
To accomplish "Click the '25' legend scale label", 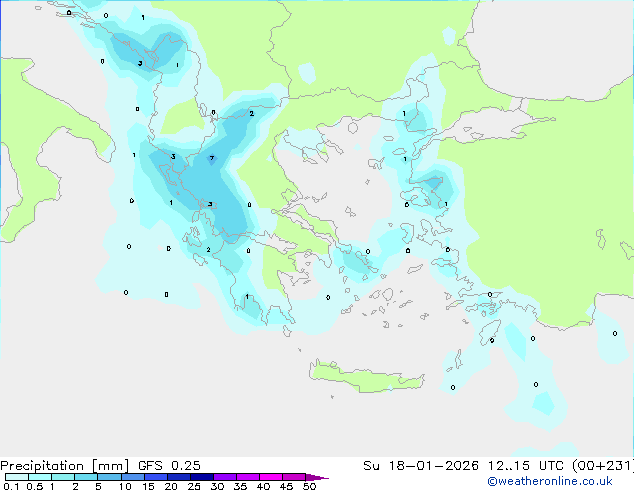I will pyautogui.click(x=194, y=486).
